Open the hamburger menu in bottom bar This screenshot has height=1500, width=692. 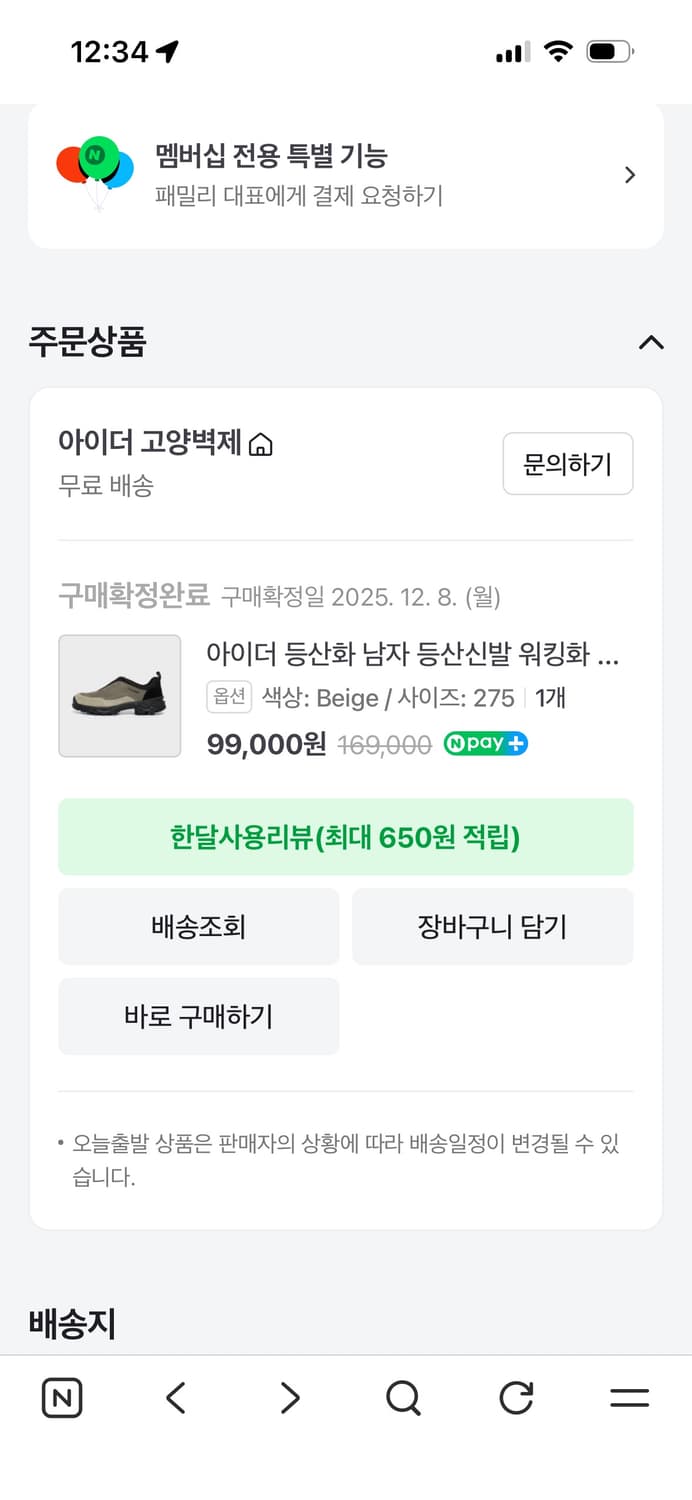click(631, 1399)
